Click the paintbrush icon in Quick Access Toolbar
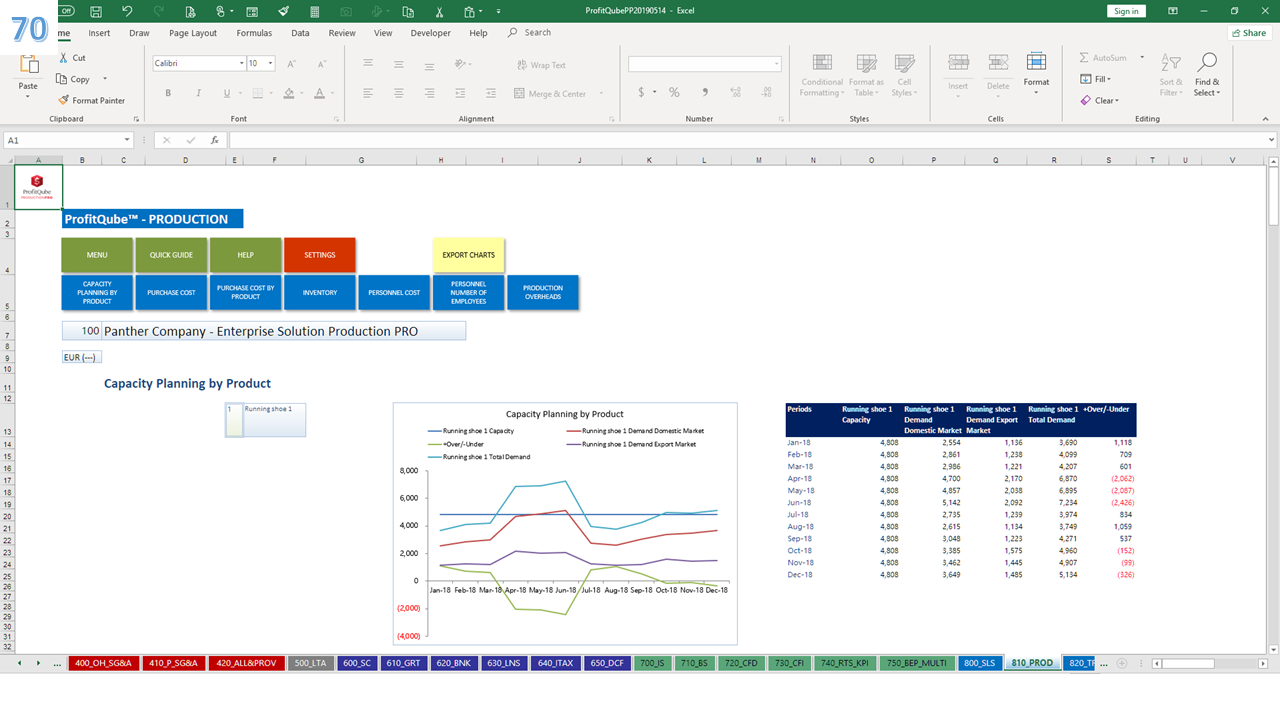This screenshot has width=1280, height=720. [283, 11]
